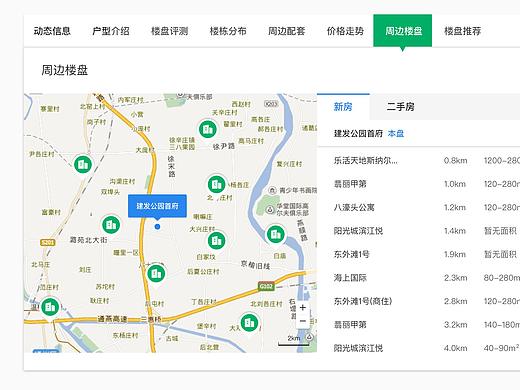Open the 楼盘推荐 tab
The image size is (520, 390).
462,31
